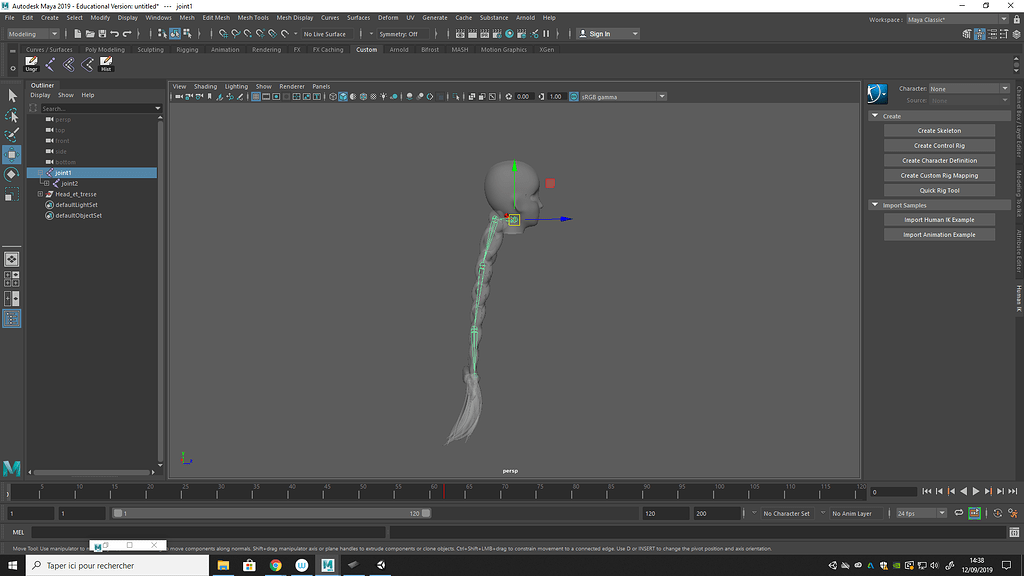Activate the Lasso selection tool
The width and height of the screenshot is (1024, 576).
[13, 115]
